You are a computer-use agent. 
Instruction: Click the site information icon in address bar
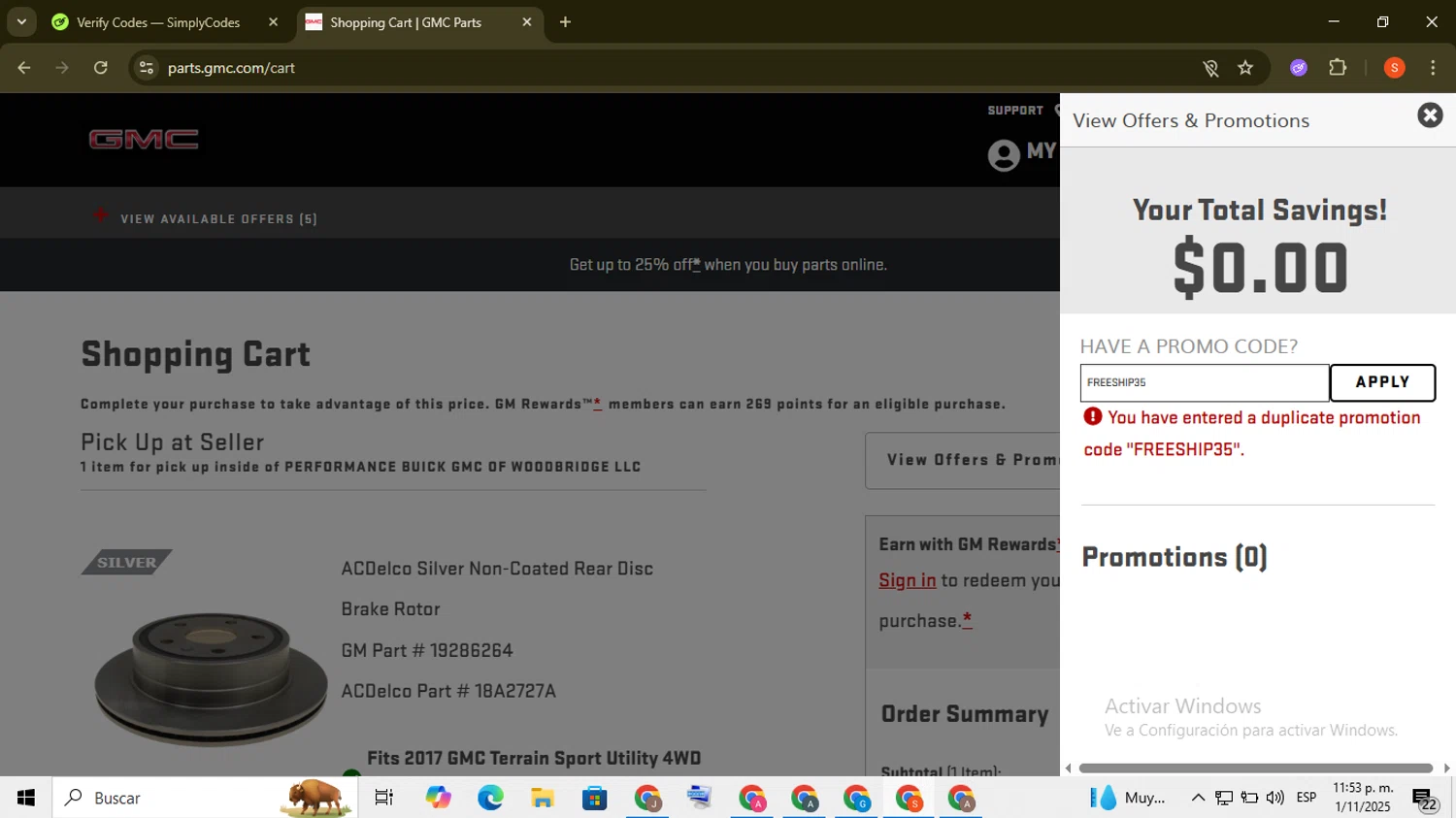(x=147, y=68)
